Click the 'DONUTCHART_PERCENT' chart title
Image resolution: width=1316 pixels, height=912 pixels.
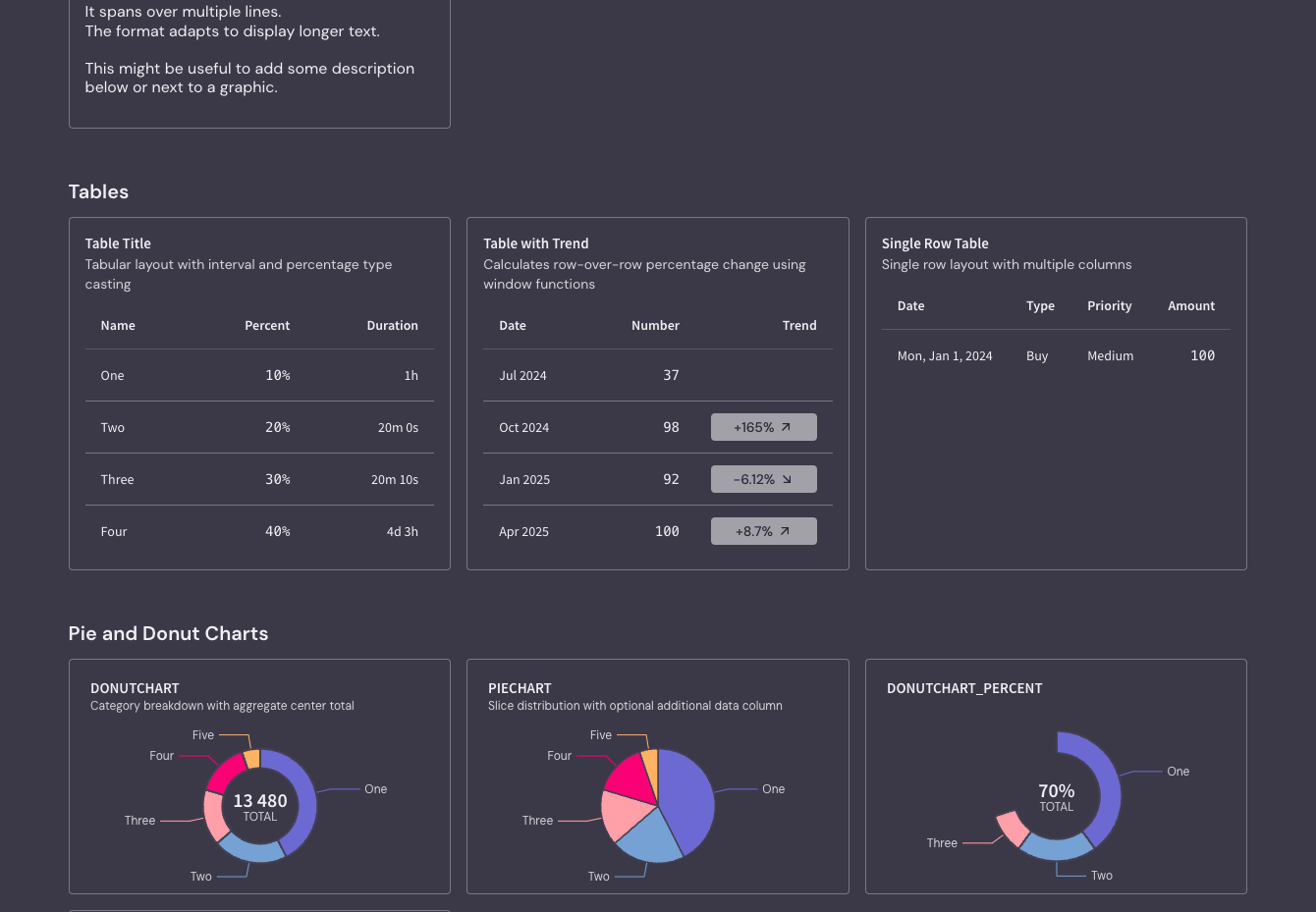point(964,688)
